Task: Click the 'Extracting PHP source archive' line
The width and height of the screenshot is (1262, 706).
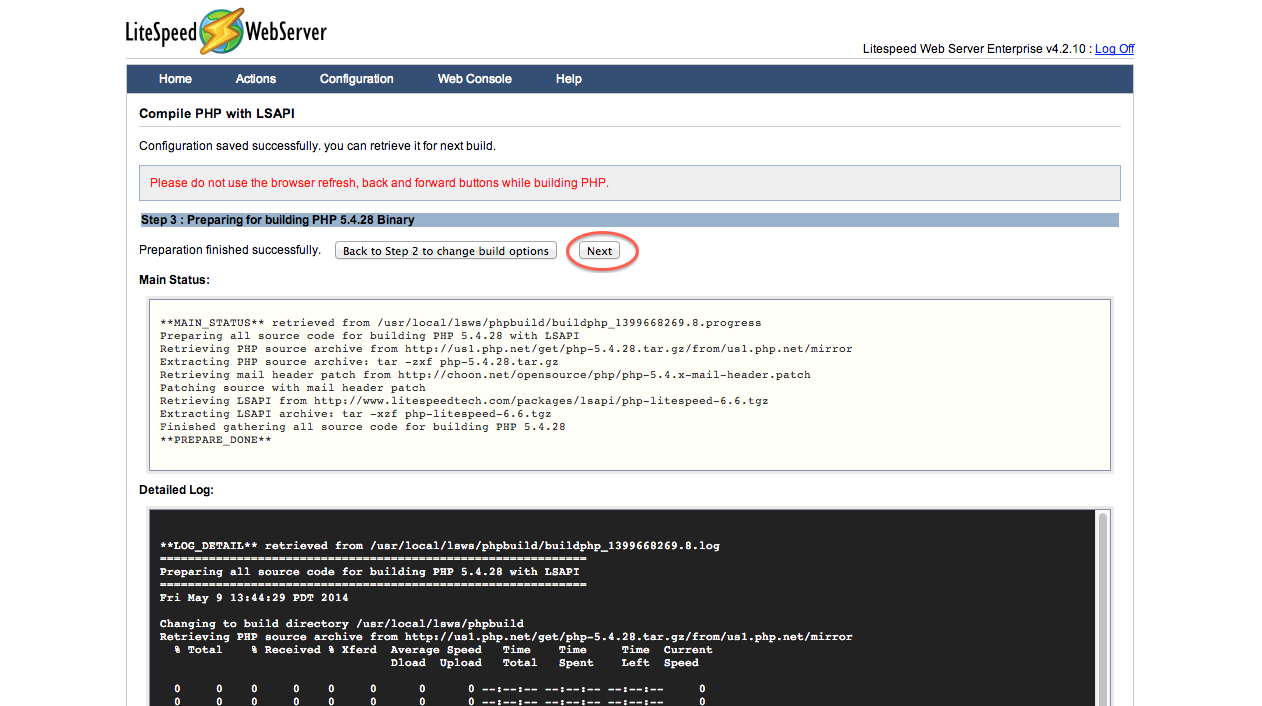Action: click(359, 362)
